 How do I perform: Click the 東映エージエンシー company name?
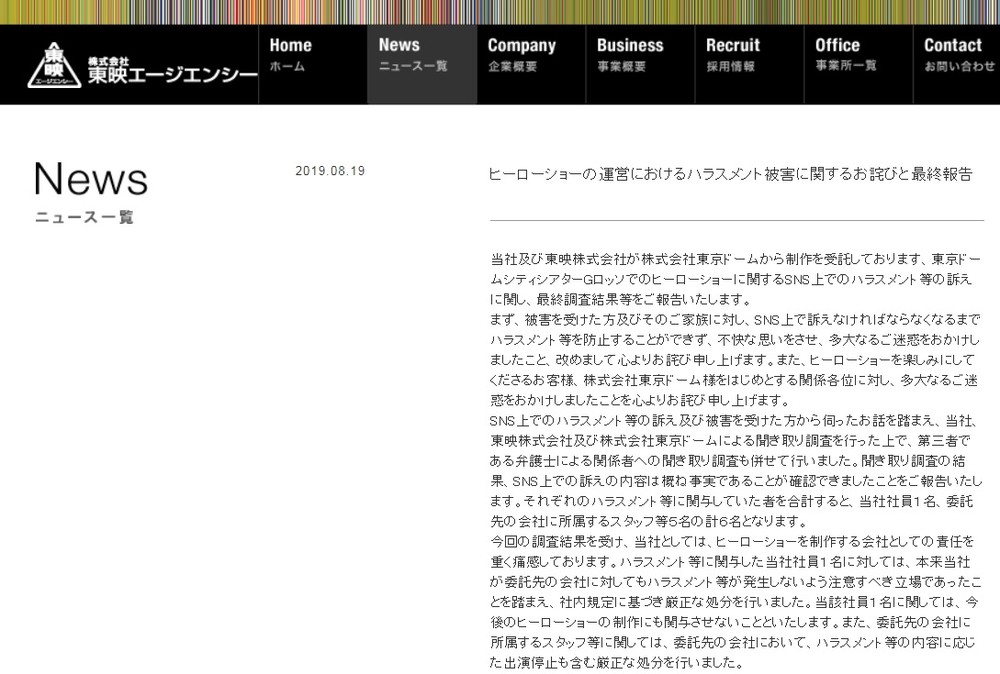pos(171,70)
